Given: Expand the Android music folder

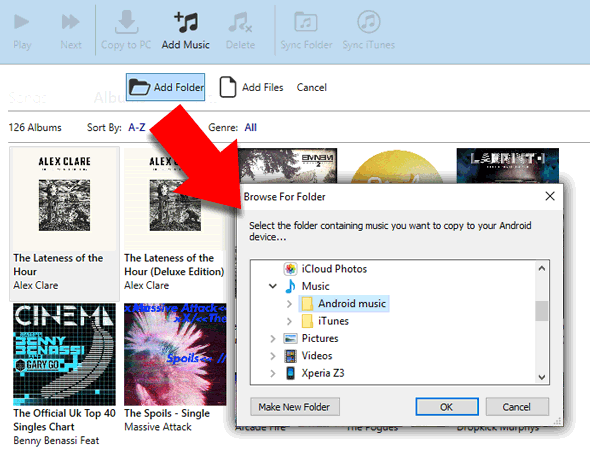Looking at the screenshot, I should 289,304.
